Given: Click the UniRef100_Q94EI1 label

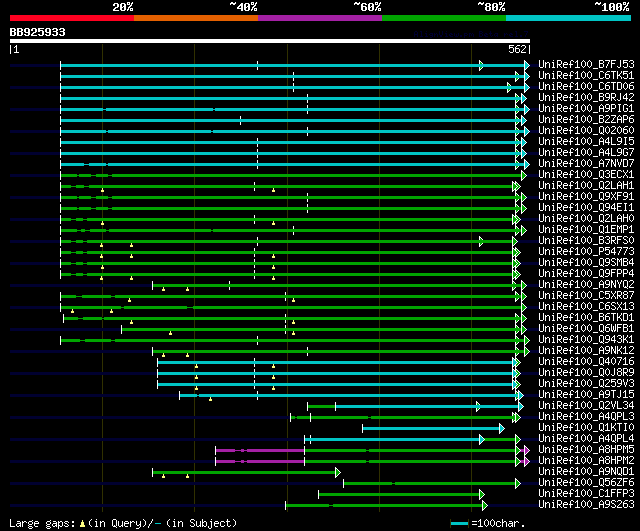Looking at the screenshot, I should coord(586,208).
